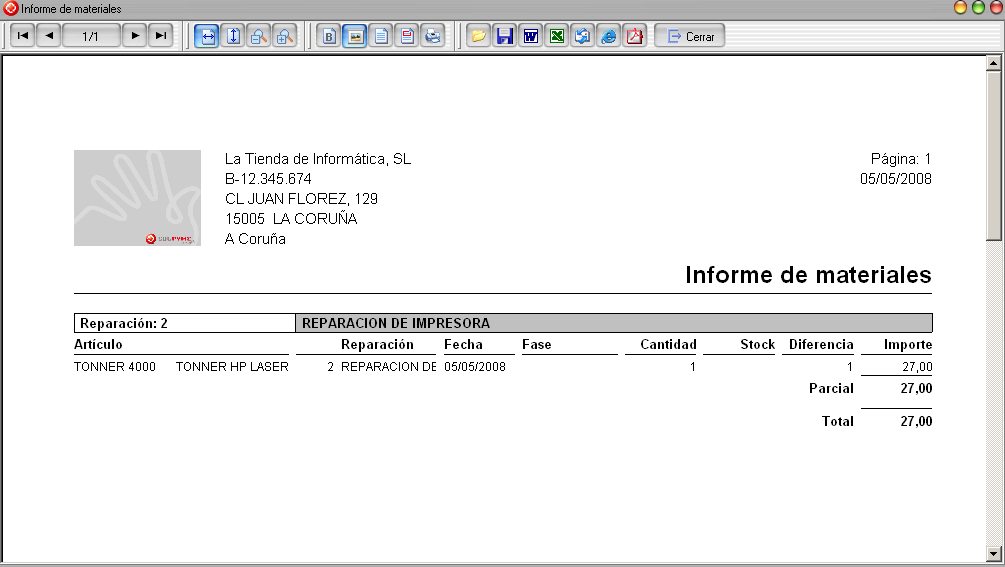Click the B toolbar icon
Image resolution: width=1005 pixels, height=567 pixels.
pyautogui.click(x=329, y=36)
